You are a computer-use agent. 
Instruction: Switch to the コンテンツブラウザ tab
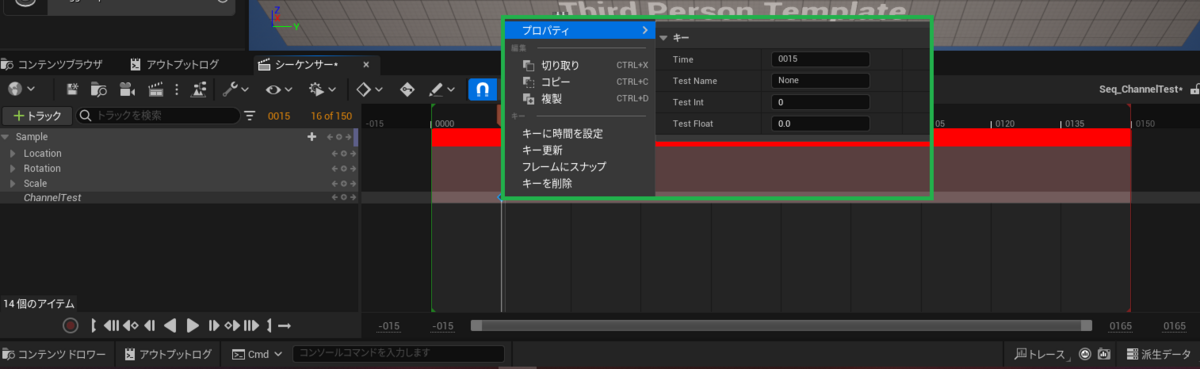click(x=52, y=64)
